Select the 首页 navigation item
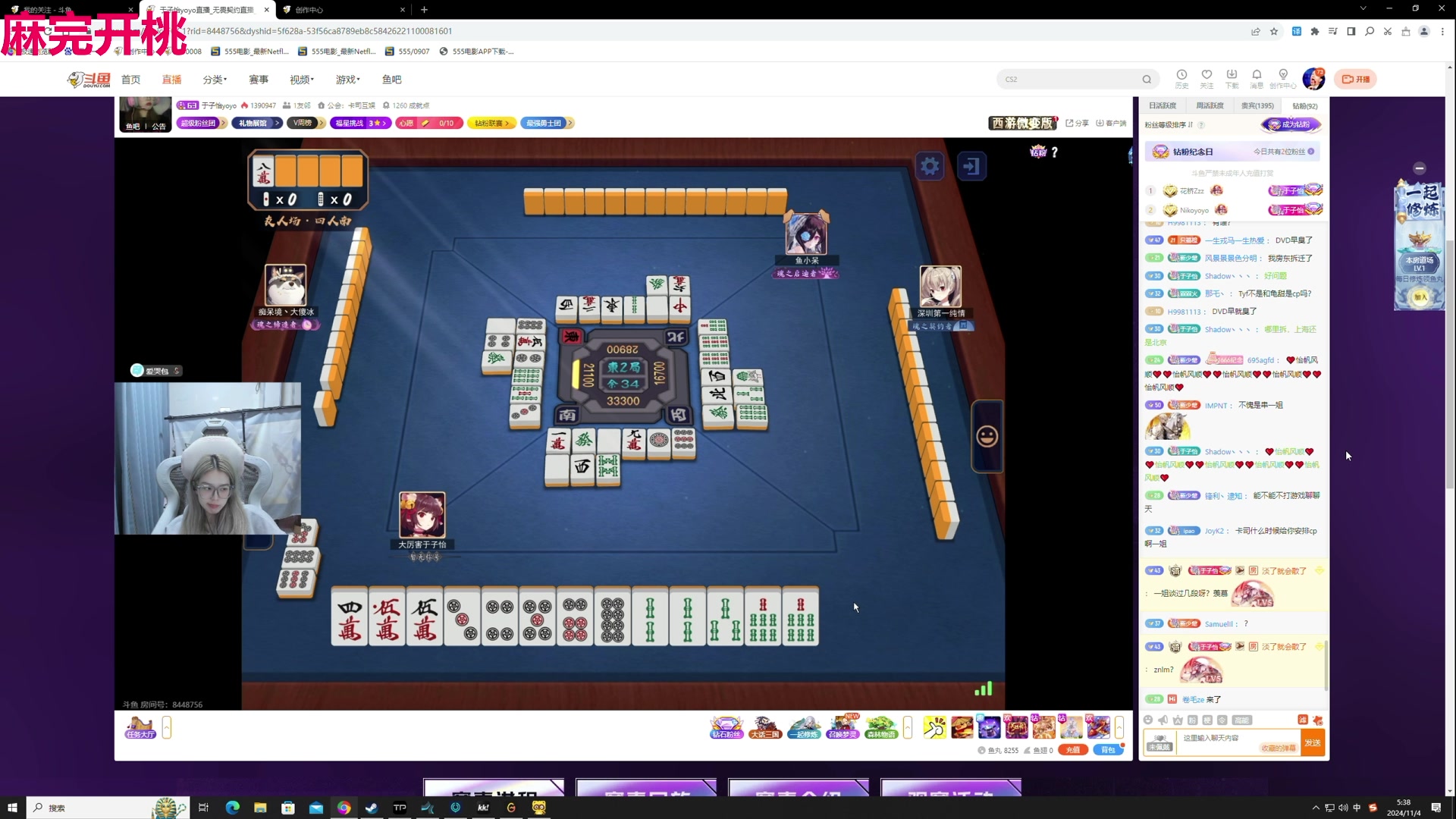This screenshot has height=819, width=1456. pyautogui.click(x=130, y=80)
